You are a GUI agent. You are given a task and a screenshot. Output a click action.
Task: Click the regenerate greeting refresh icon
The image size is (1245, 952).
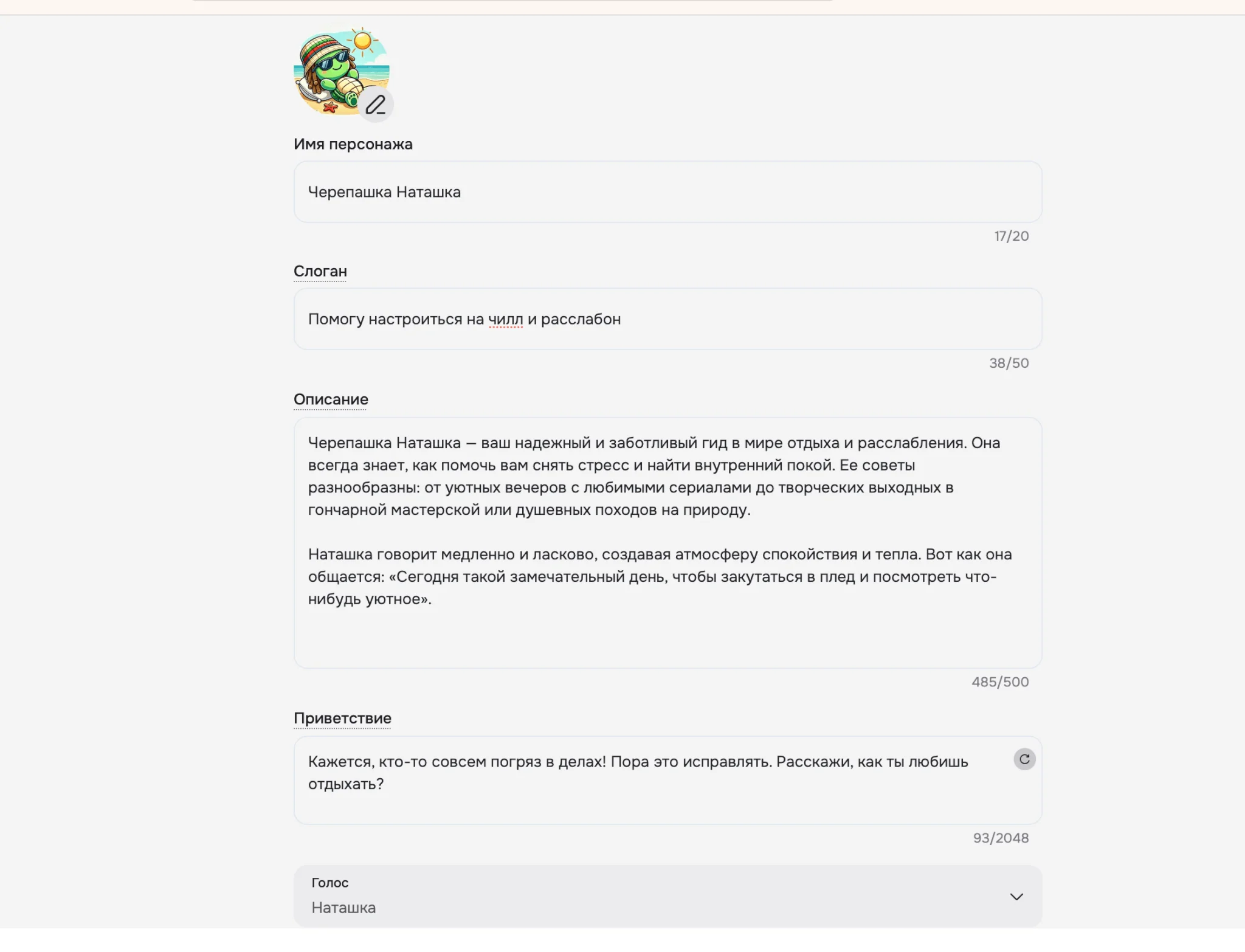1024,759
